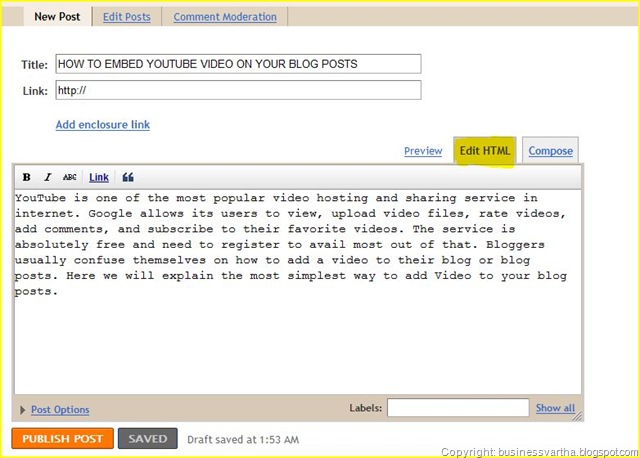Click the Publish Post button
Screen dimensions: 640x458
pos(62,438)
